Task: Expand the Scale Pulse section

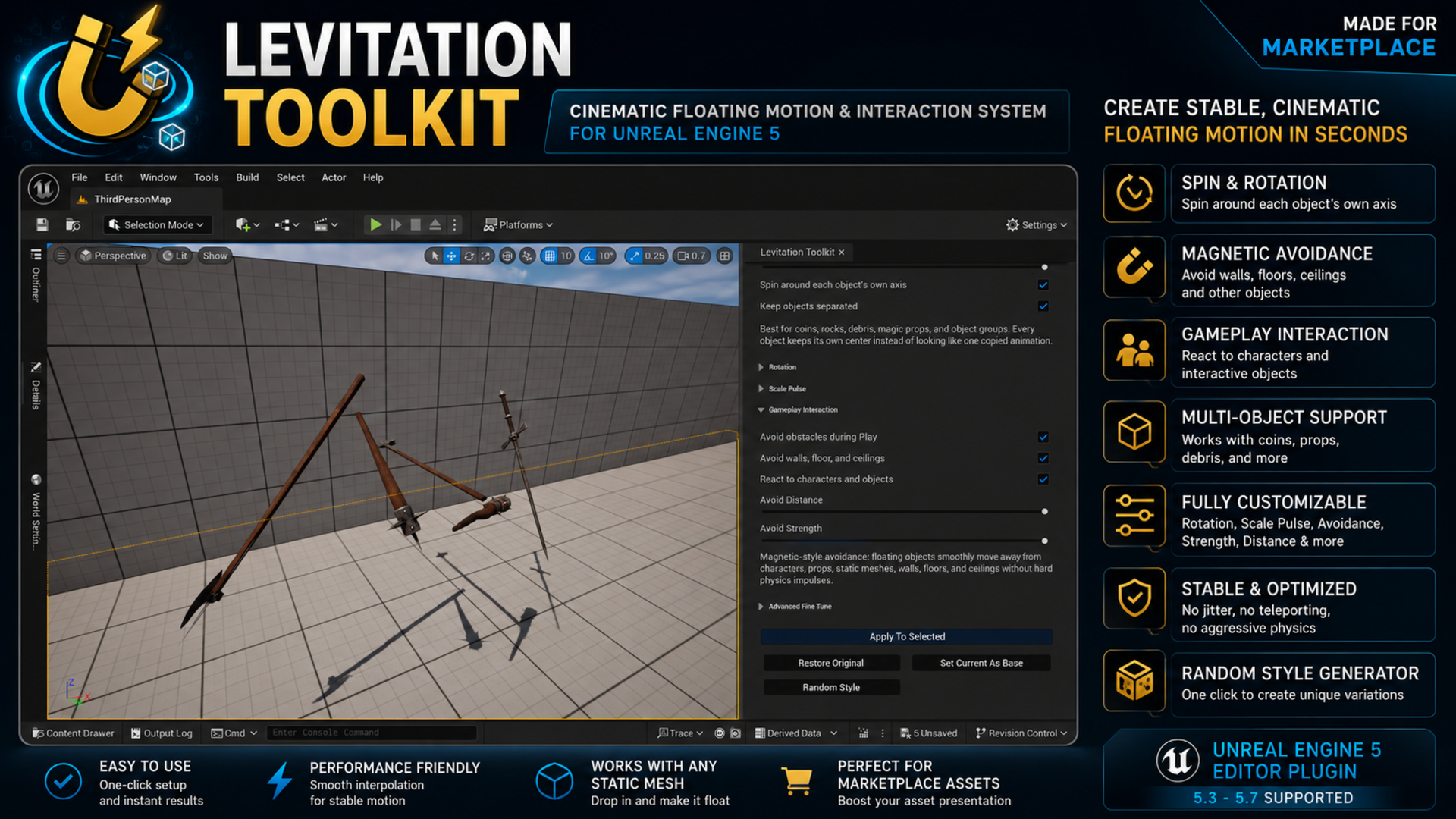Action: pos(761,388)
